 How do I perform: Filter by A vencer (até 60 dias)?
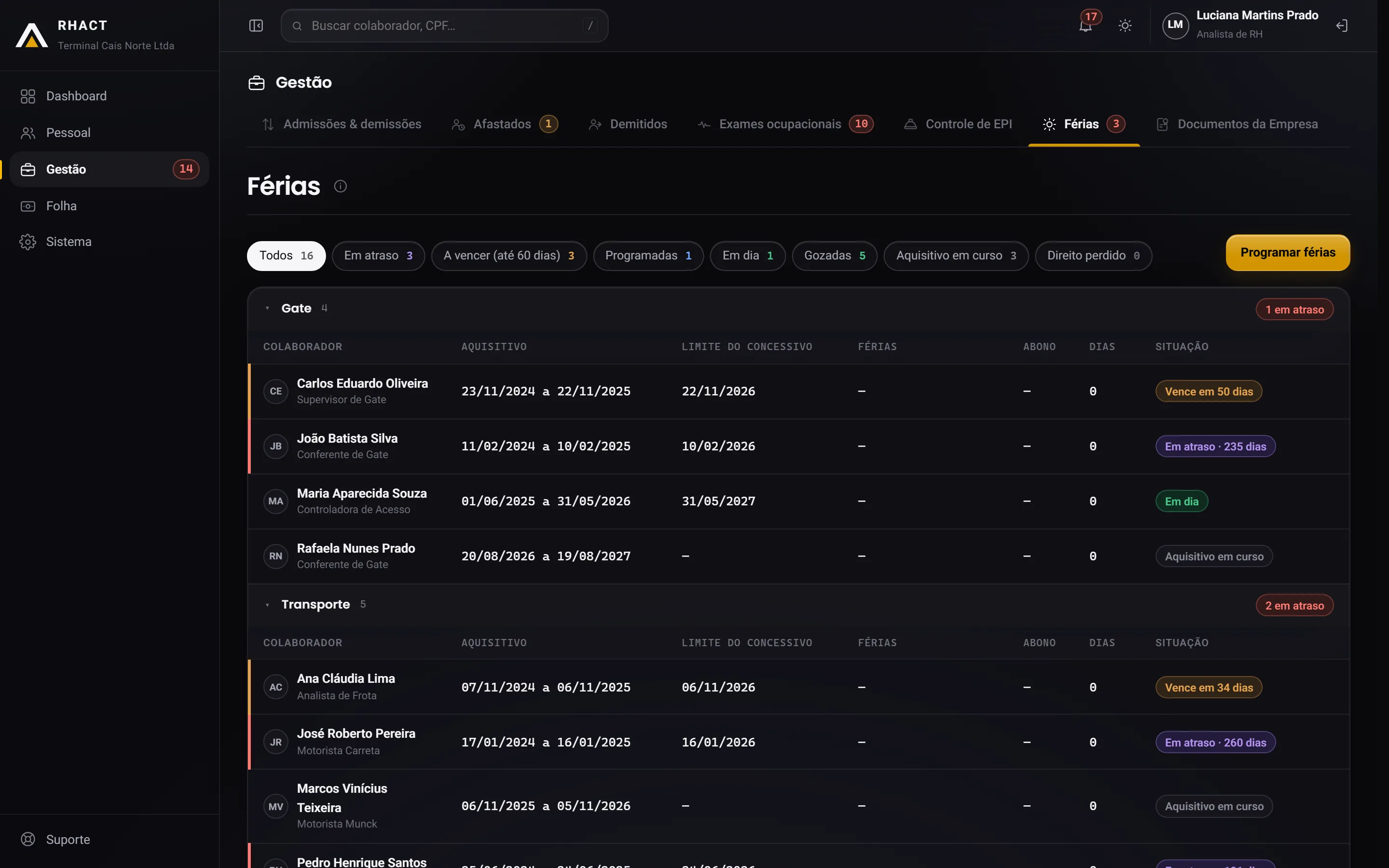(x=509, y=256)
